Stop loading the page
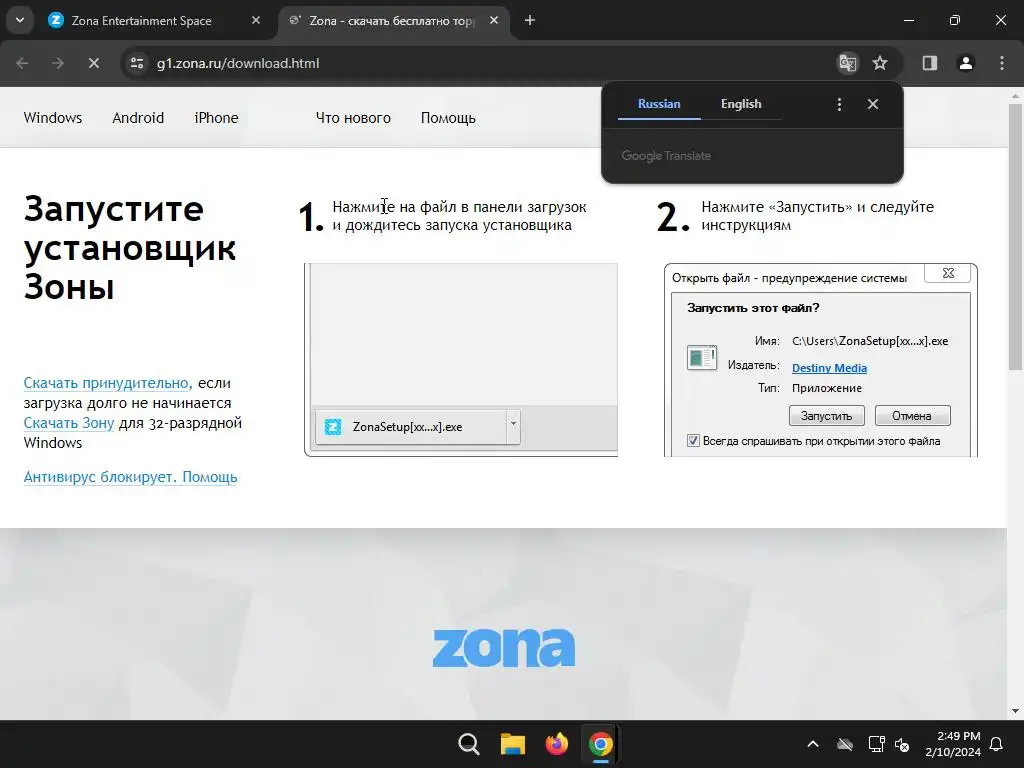Image resolution: width=1024 pixels, height=768 pixels. (x=93, y=63)
